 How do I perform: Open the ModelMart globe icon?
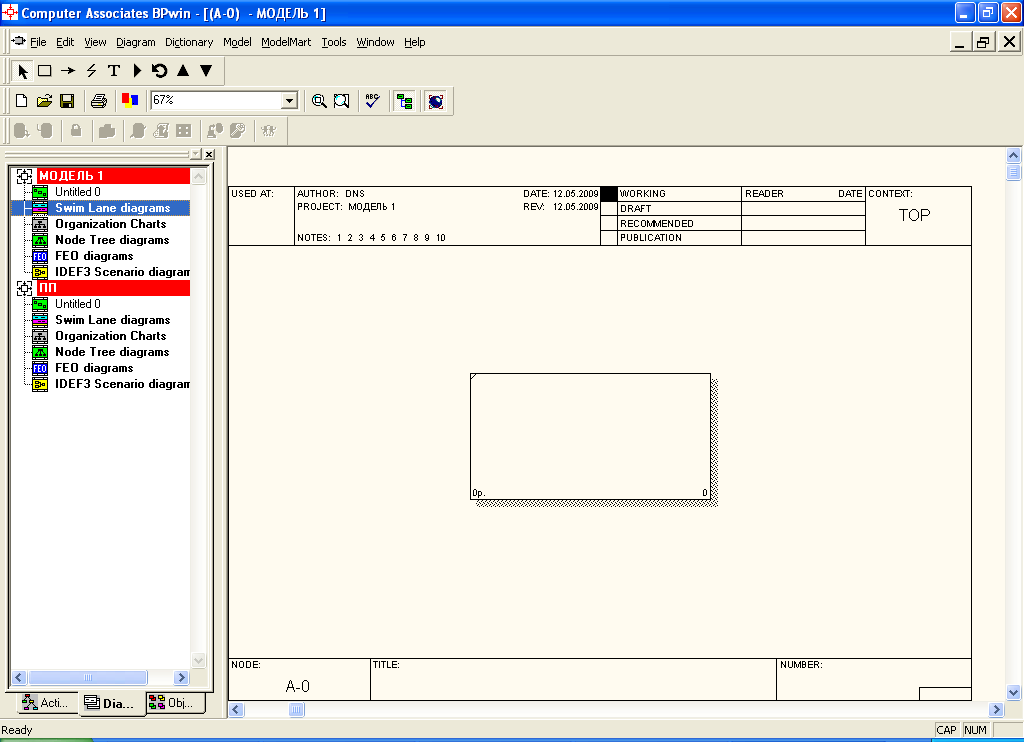pos(435,101)
